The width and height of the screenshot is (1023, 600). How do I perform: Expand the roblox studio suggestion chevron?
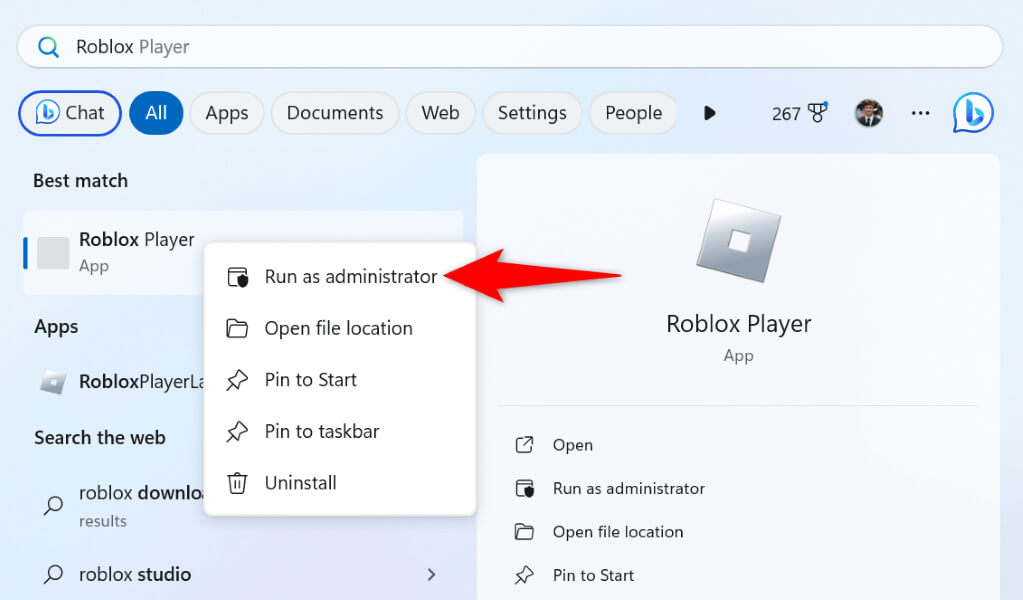[x=431, y=574]
